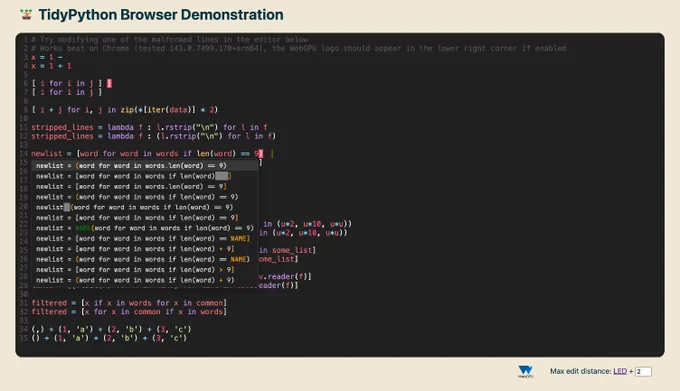Open the LED link beside Max edit distance
The image size is (680, 391).
click(x=620, y=371)
